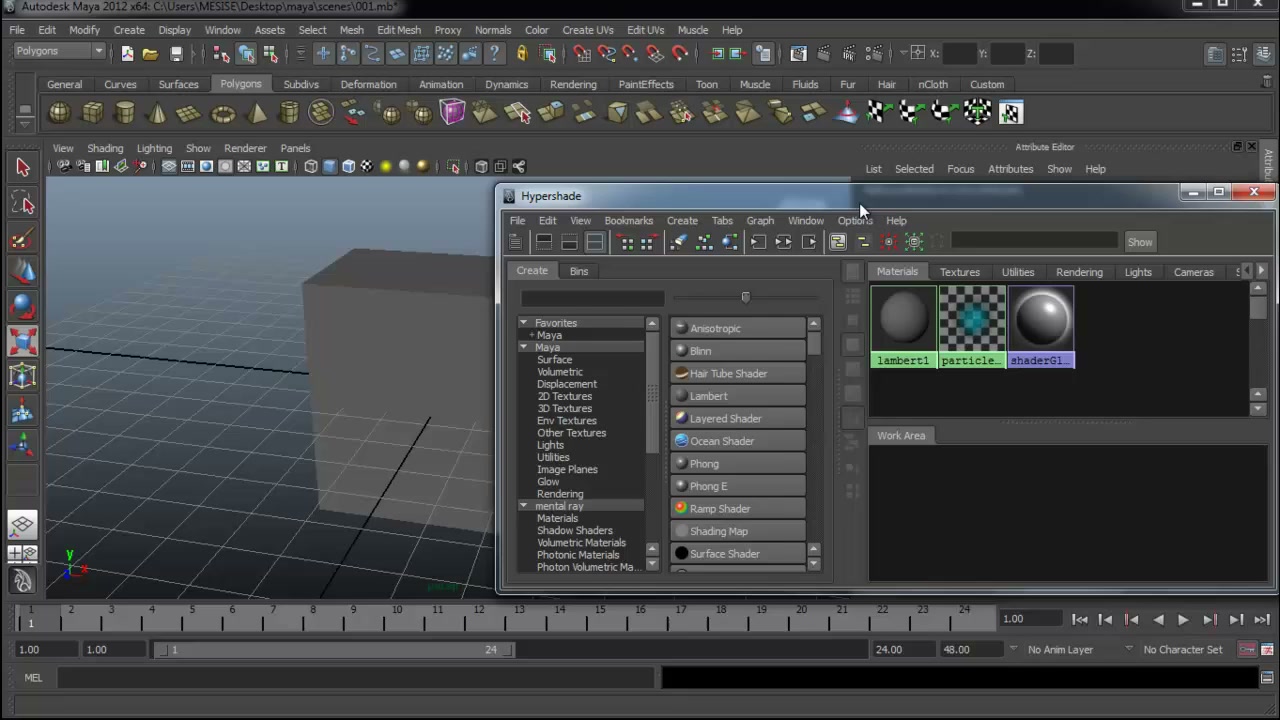The image size is (1280, 720).
Task: Open the Create UVs main menu
Action: [x=587, y=30]
